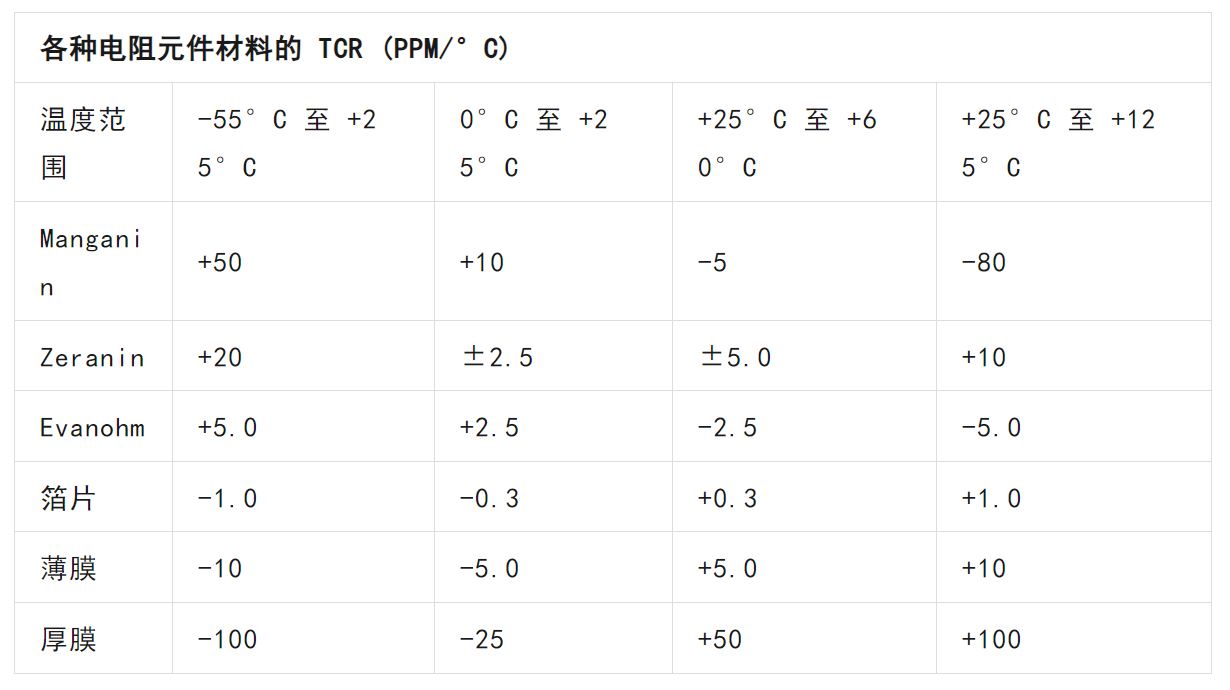This screenshot has width=1230, height=690.
Task: Select the -25 cell in 厚膜 row
Action: click(481, 639)
